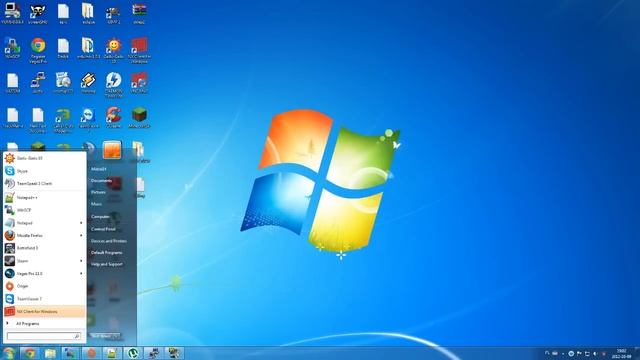This screenshot has height=360, width=640.
Task: Launch TeamViewer 7 from the Start menu
Action: click(44, 299)
